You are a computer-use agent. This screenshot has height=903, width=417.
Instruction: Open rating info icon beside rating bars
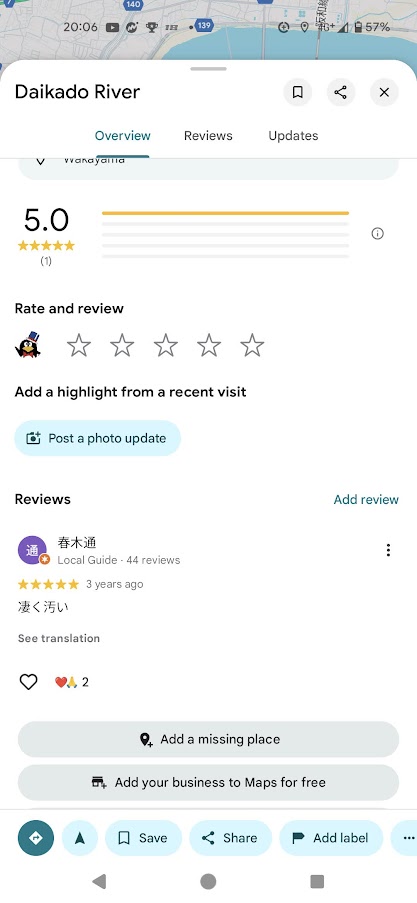tap(378, 233)
